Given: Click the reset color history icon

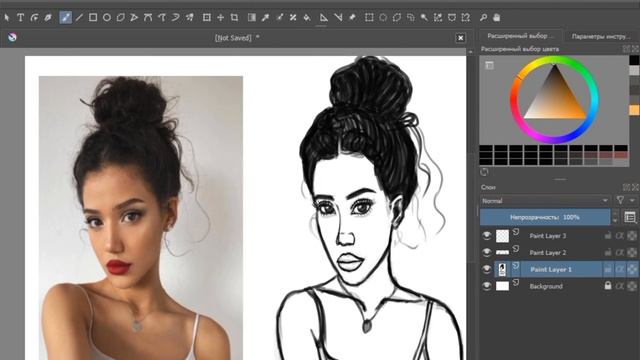Looking at the screenshot, I should tap(484, 172).
